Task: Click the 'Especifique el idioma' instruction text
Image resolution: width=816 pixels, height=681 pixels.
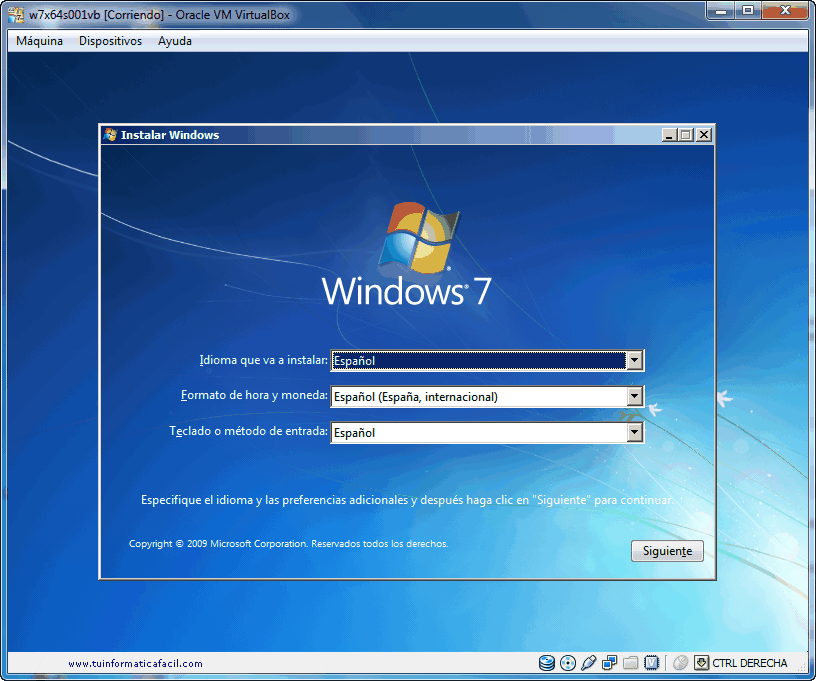Action: pyautogui.click(x=407, y=500)
